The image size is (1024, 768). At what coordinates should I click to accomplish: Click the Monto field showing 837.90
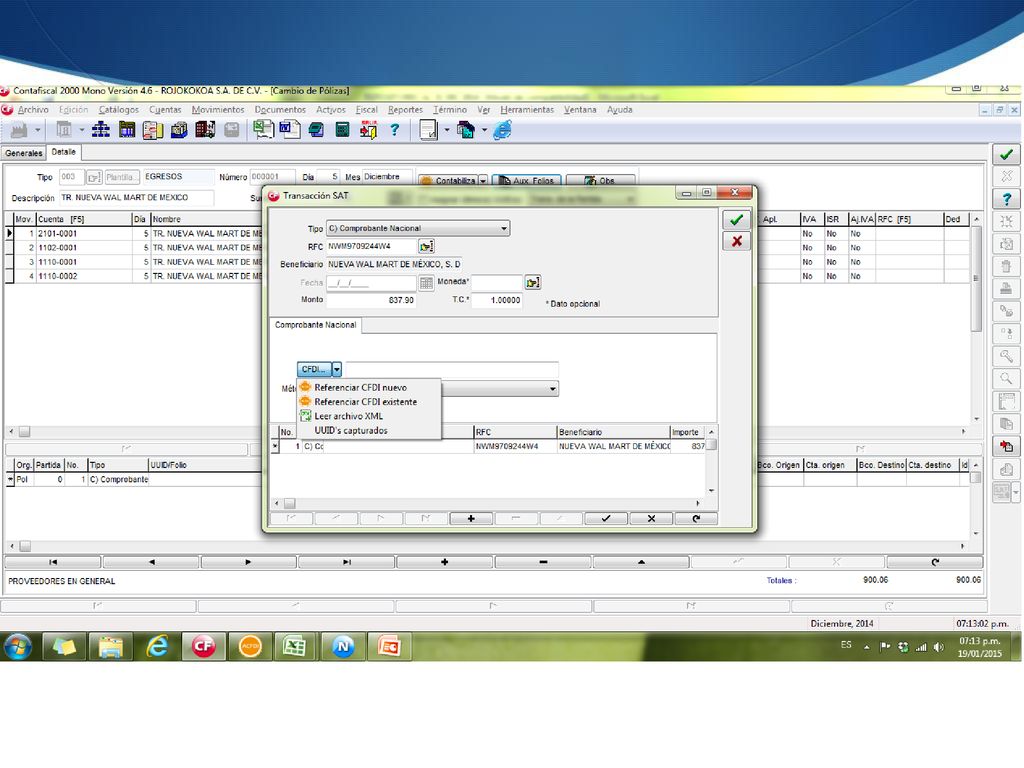pos(371,300)
